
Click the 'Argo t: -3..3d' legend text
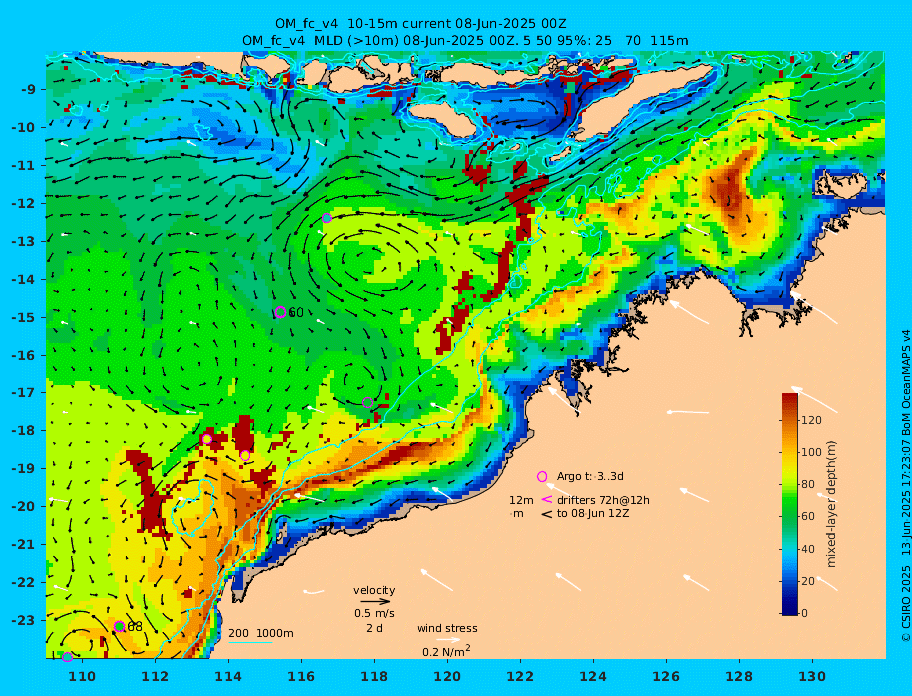point(590,477)
